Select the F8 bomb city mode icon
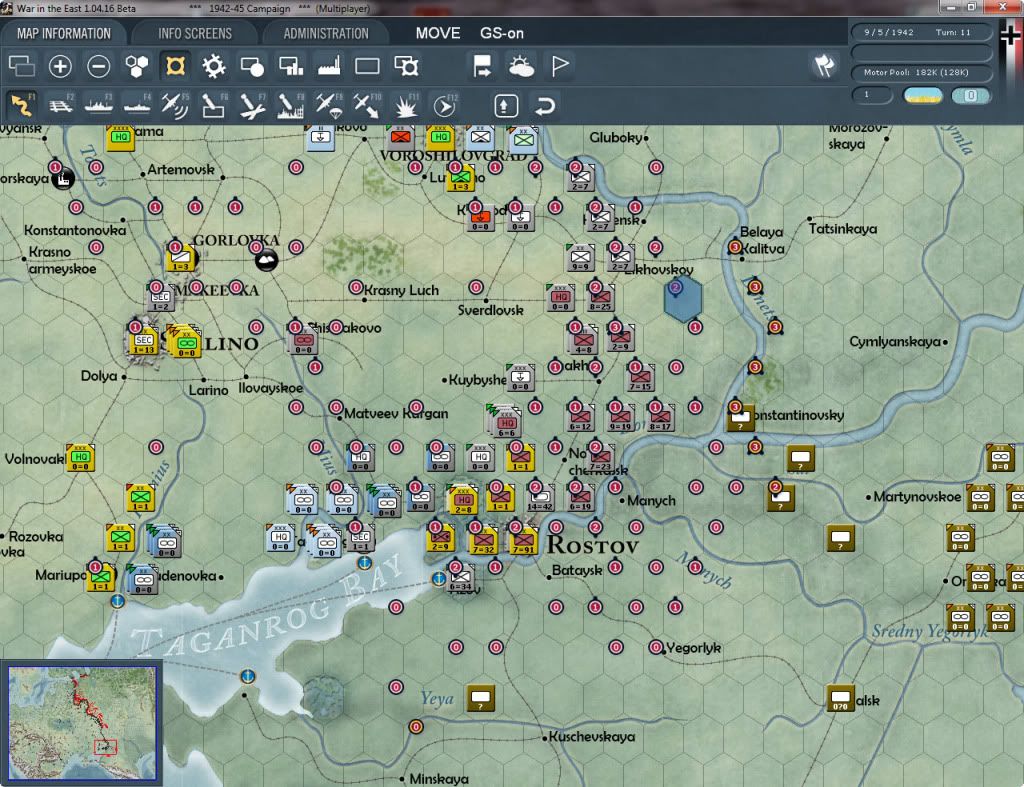Viewport: 1024px width, 787px height. [x=291, y=105]
